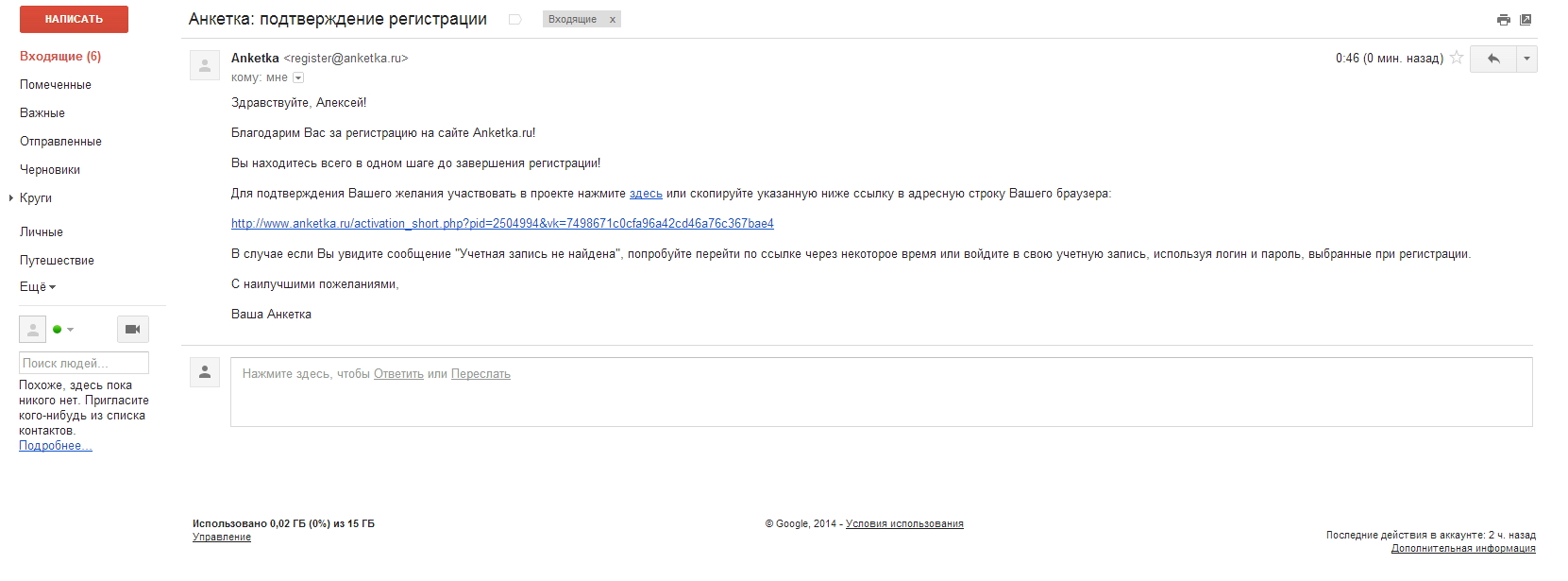The image size is (1568, 581).
Task: Click the Поиск людей search field
Action: [x=83, y=363]
